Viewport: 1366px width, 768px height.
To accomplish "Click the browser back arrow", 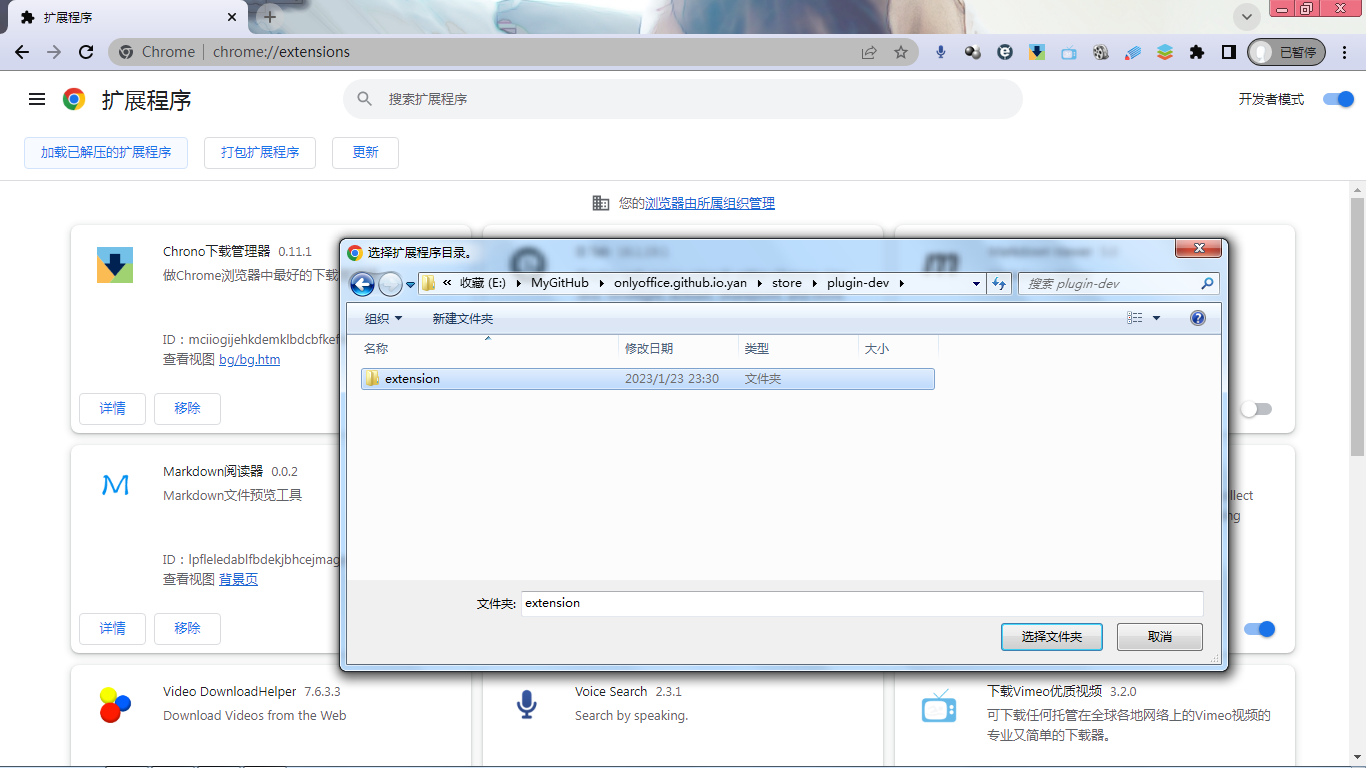I will click(x=22, y=52).
